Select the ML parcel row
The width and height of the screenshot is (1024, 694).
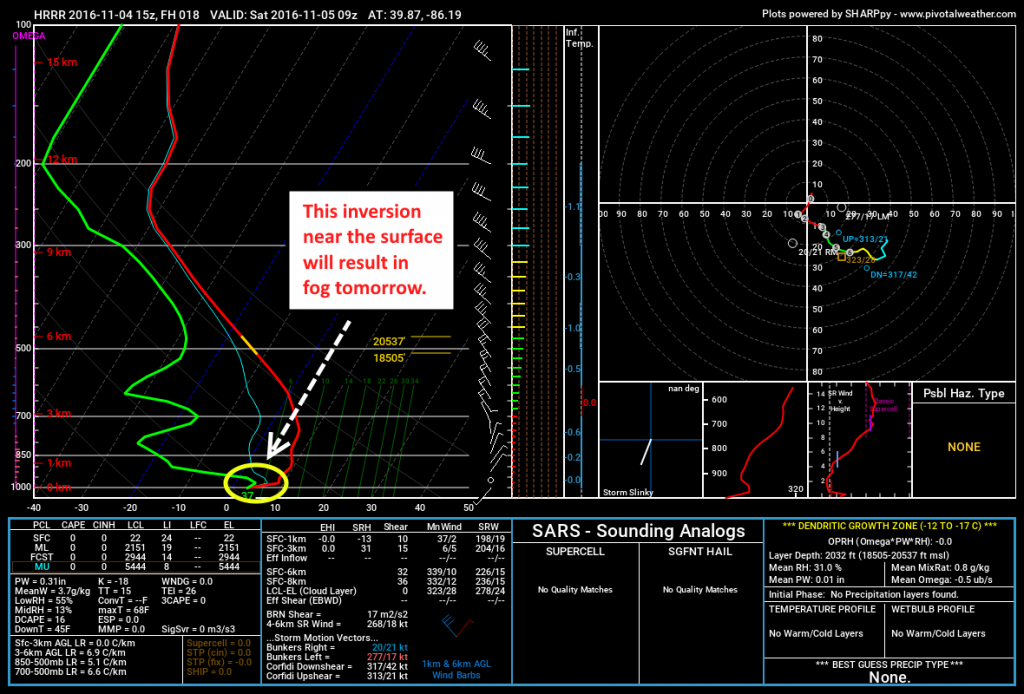coord(136,548)
